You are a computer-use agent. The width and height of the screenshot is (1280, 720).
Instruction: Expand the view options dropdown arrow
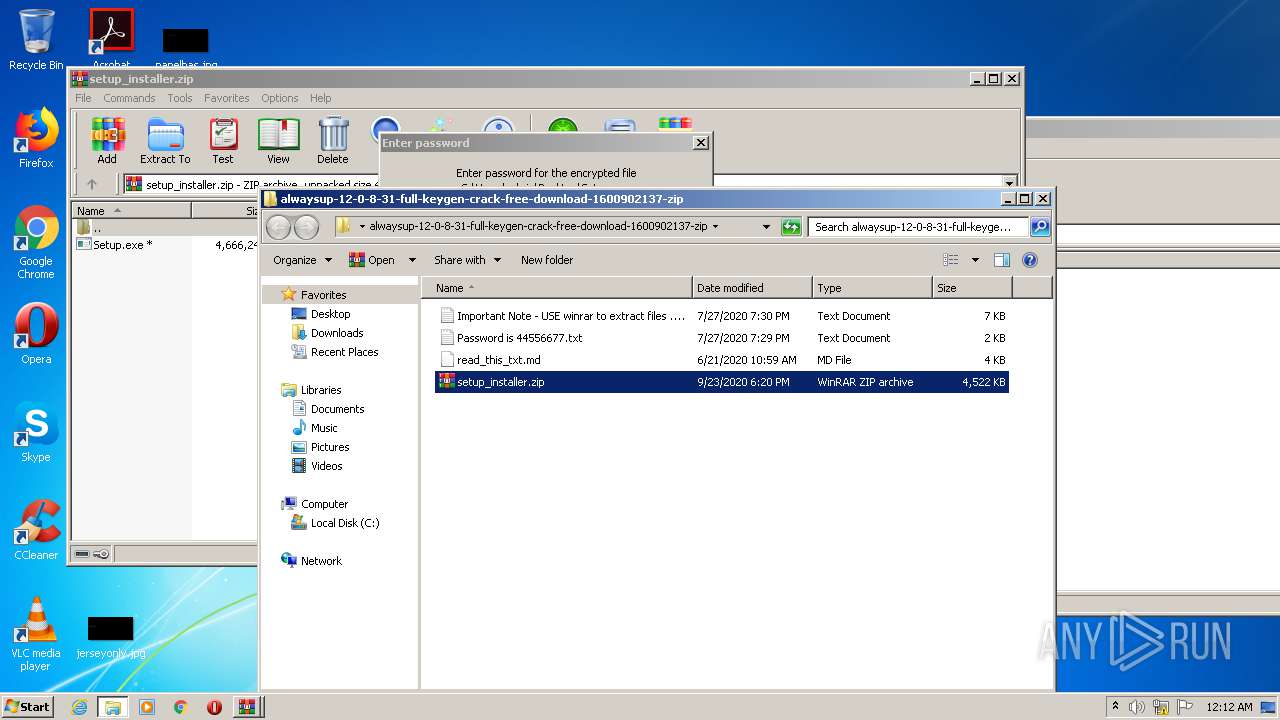(975, 260)
